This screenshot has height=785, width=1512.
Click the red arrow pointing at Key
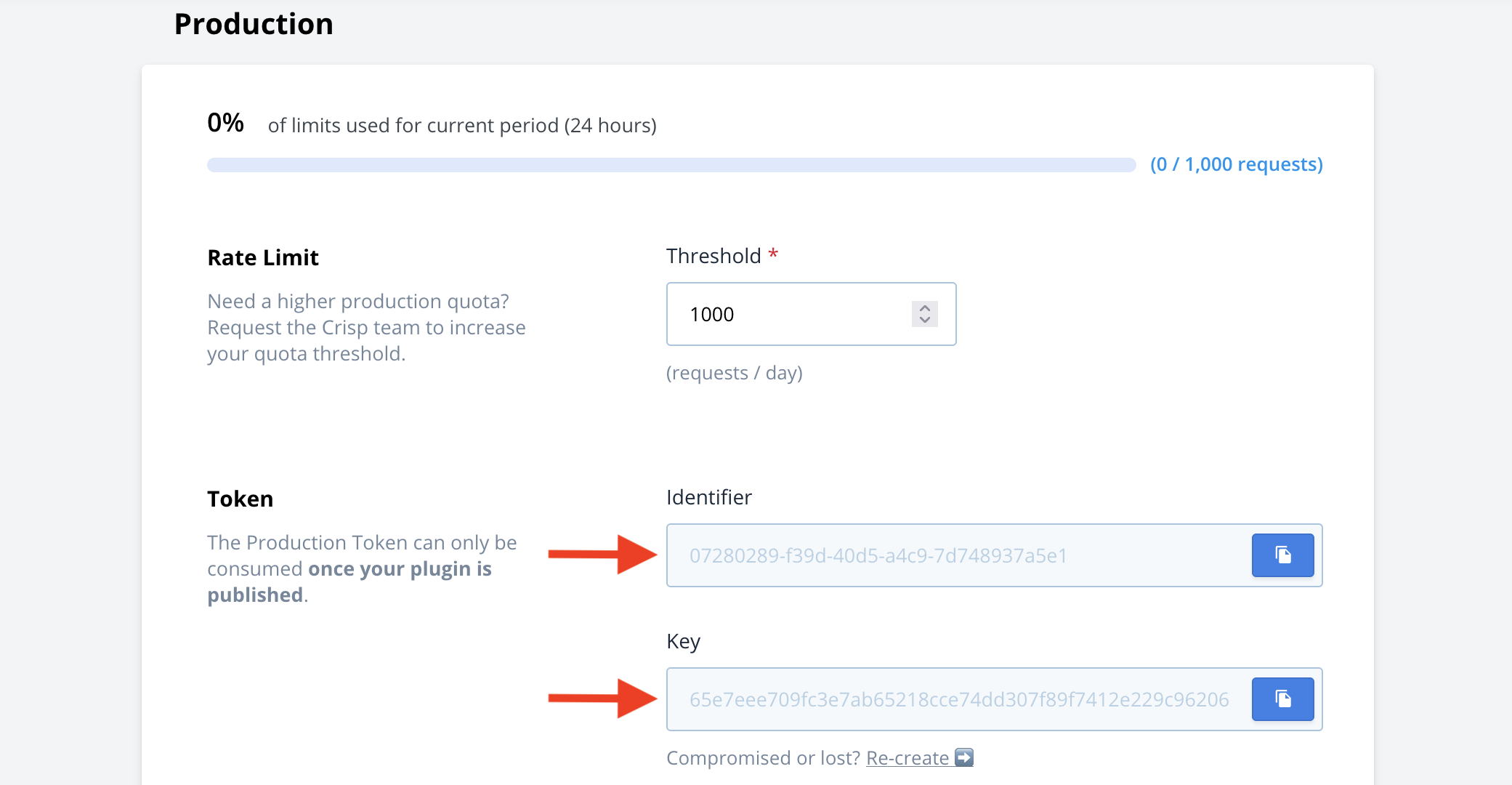point(602,699)
